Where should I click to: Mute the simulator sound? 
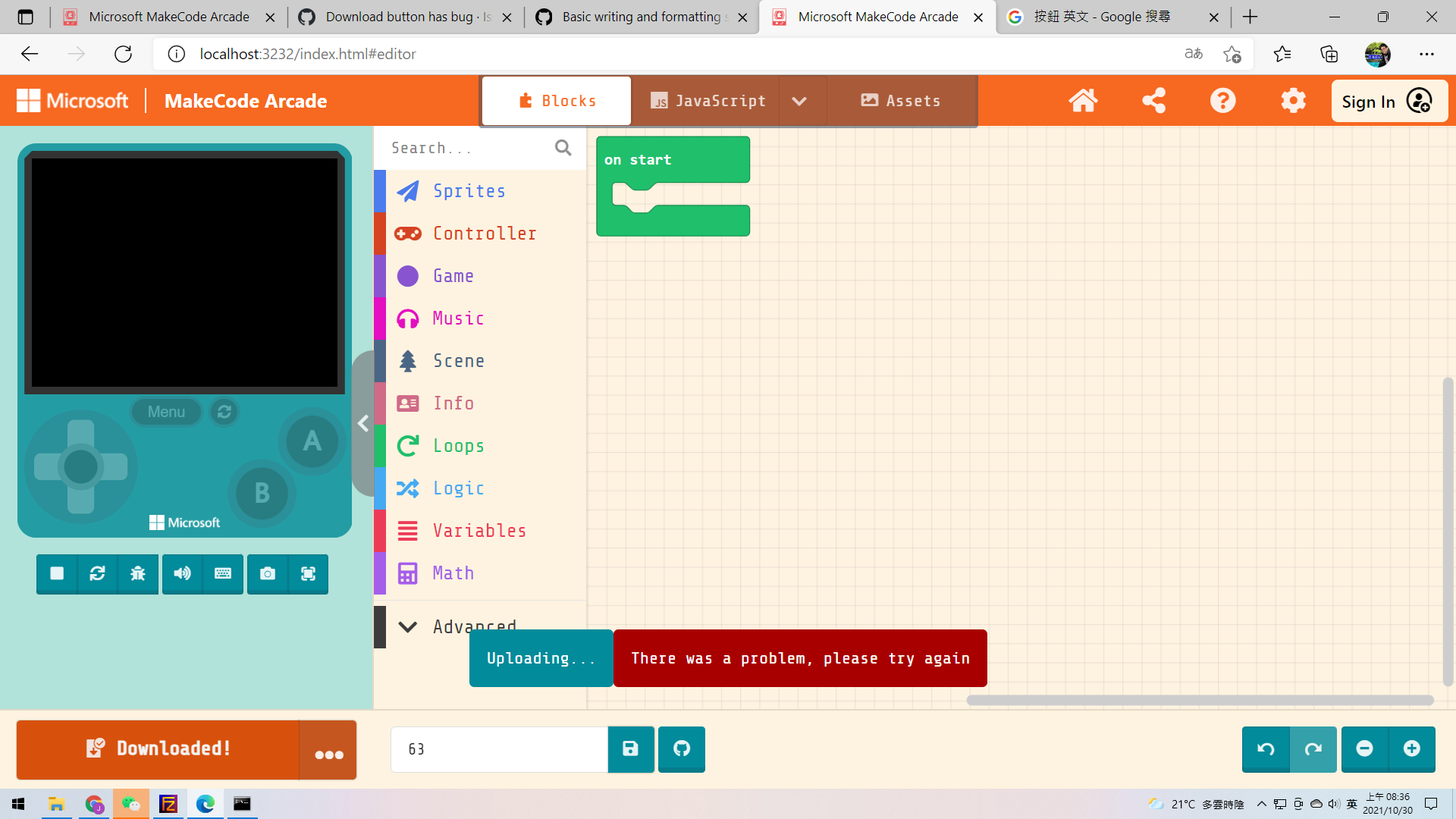pos(182,574)
